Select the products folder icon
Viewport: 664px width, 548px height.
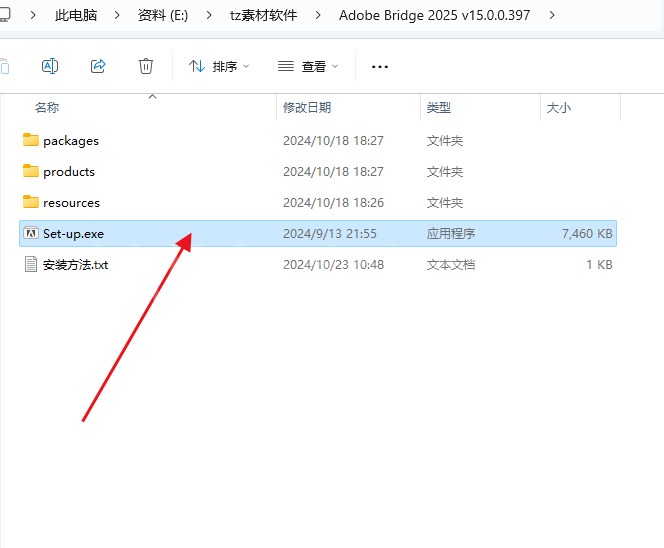(30, 171)
